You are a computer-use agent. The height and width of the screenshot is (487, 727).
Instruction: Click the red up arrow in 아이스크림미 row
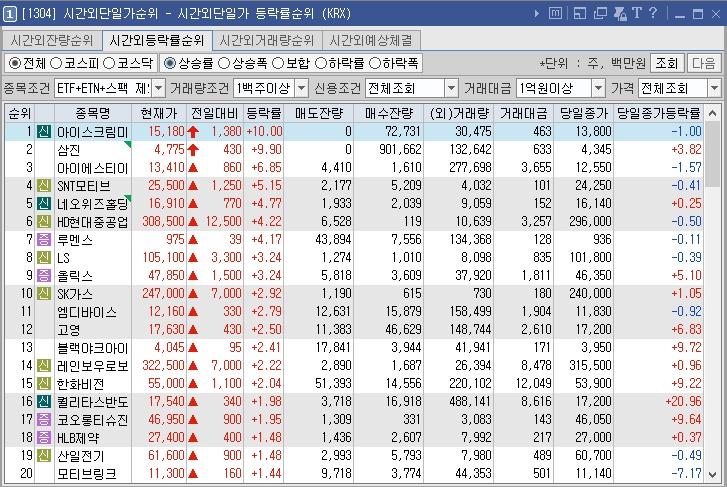tap(193, 132)
